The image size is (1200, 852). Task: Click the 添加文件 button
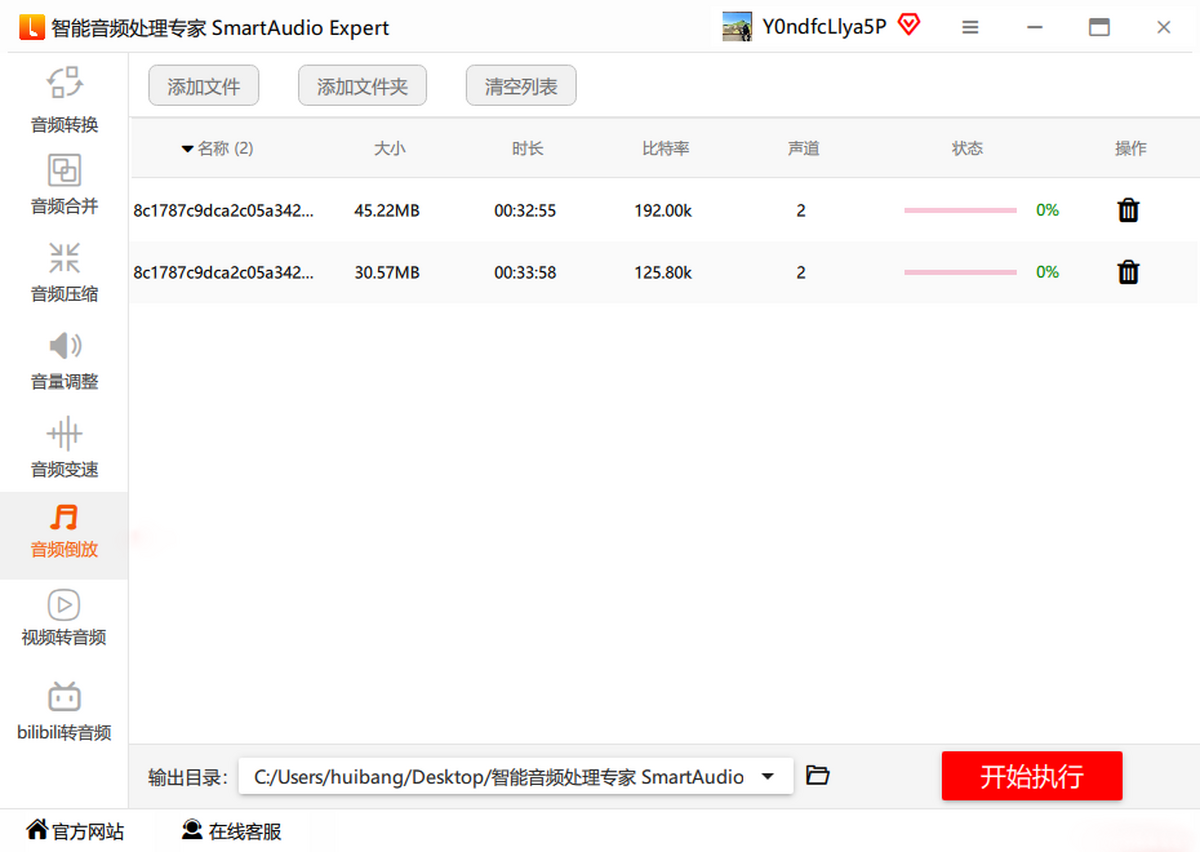[x=203, y=87]
